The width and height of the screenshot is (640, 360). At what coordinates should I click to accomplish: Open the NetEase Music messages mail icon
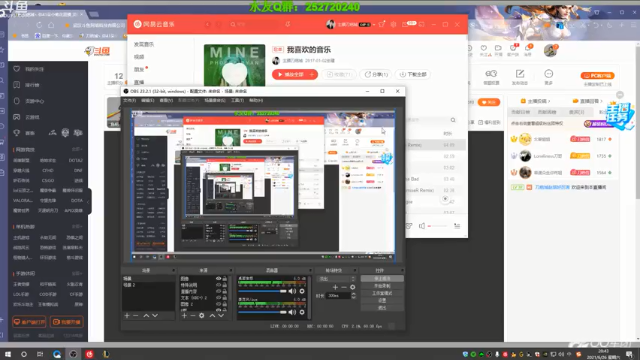pos(405,24)
